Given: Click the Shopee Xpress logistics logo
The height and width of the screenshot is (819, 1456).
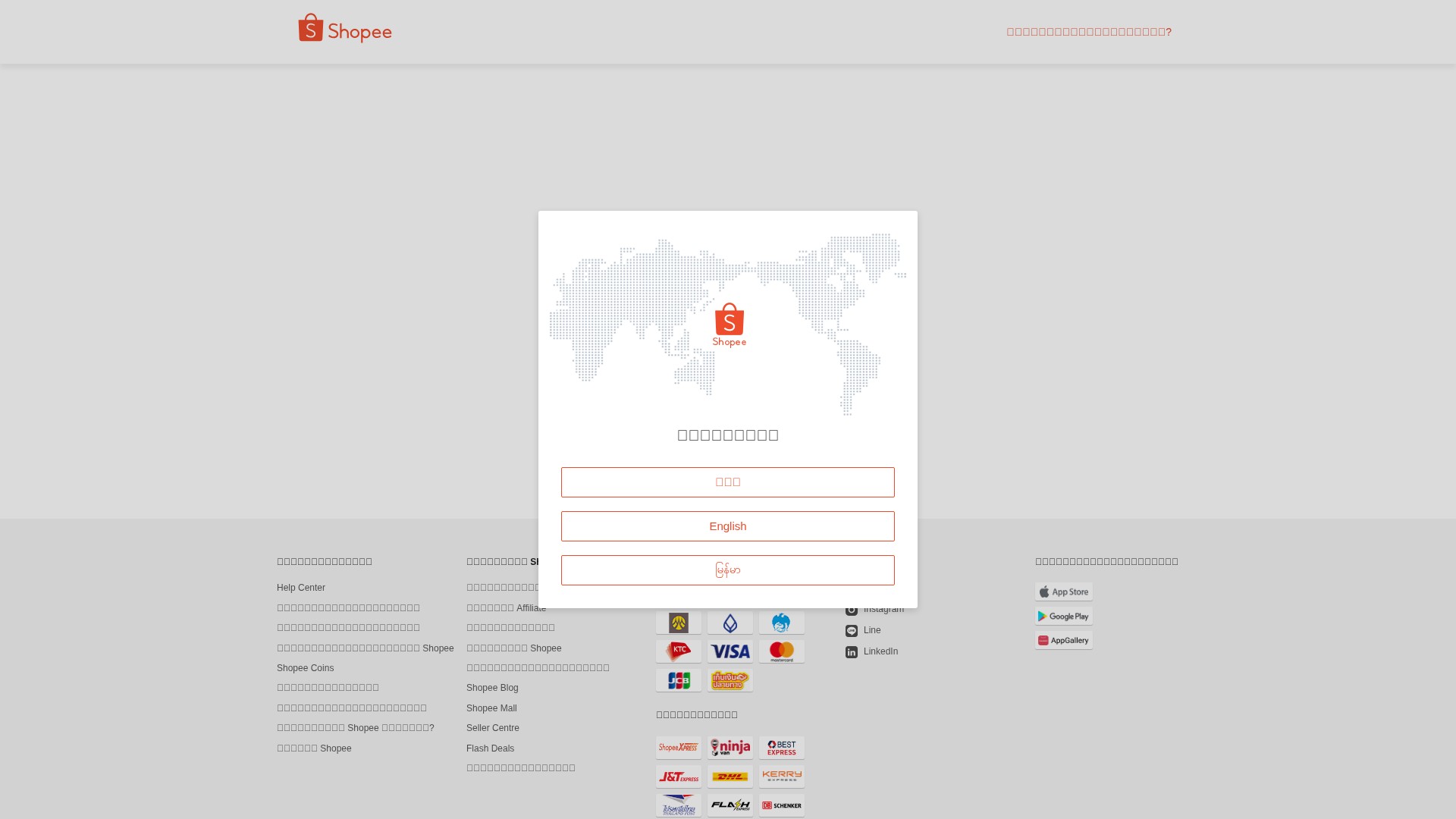Looking at the screenshot, I should point(679,748).
